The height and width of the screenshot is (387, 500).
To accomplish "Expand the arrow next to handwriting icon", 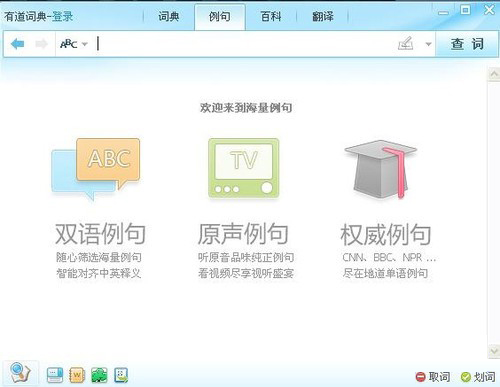I will 428,44.
